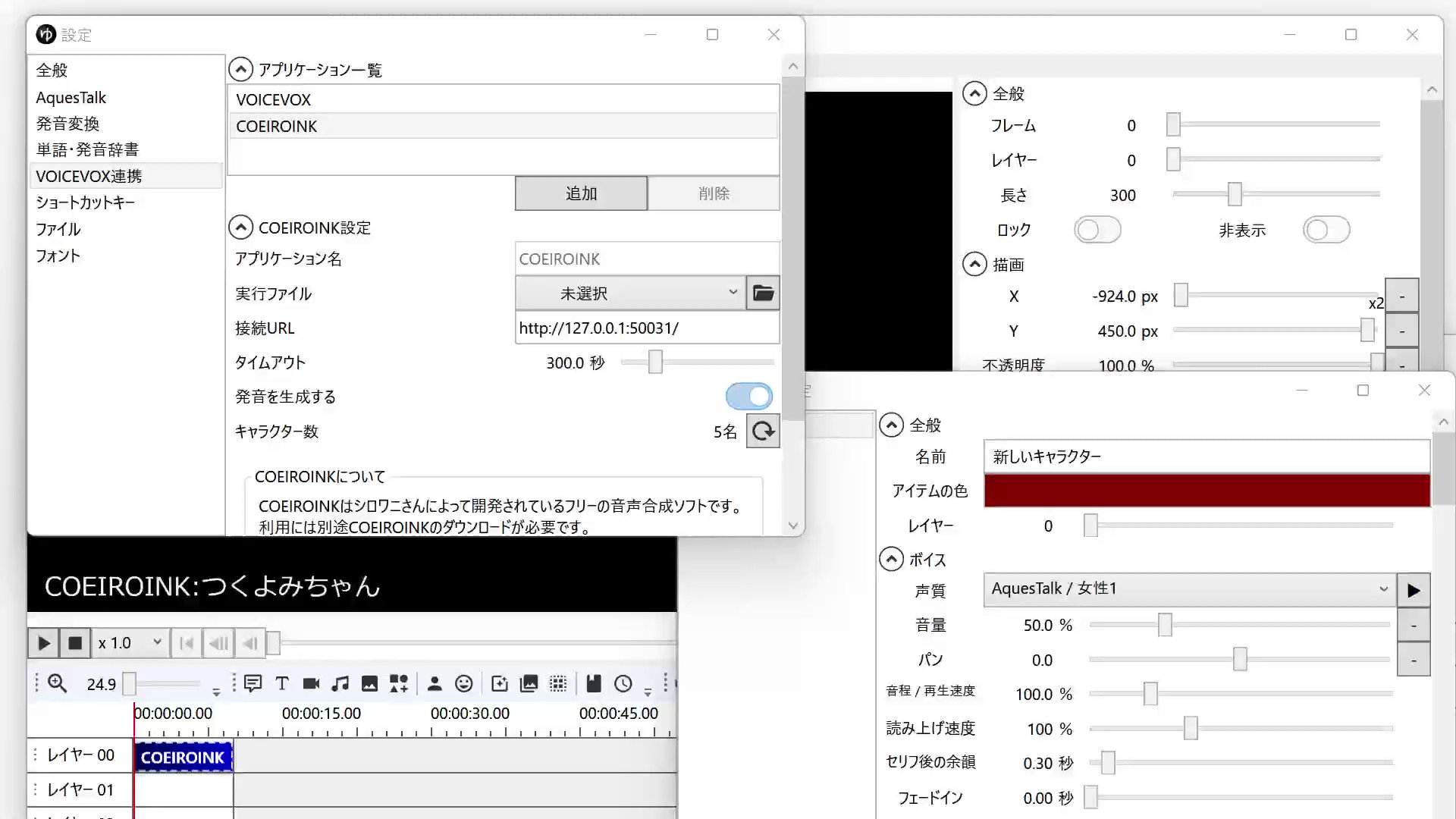
Task: Open the 単語・発音辞書 settings category
Action: tap(126, 149)
